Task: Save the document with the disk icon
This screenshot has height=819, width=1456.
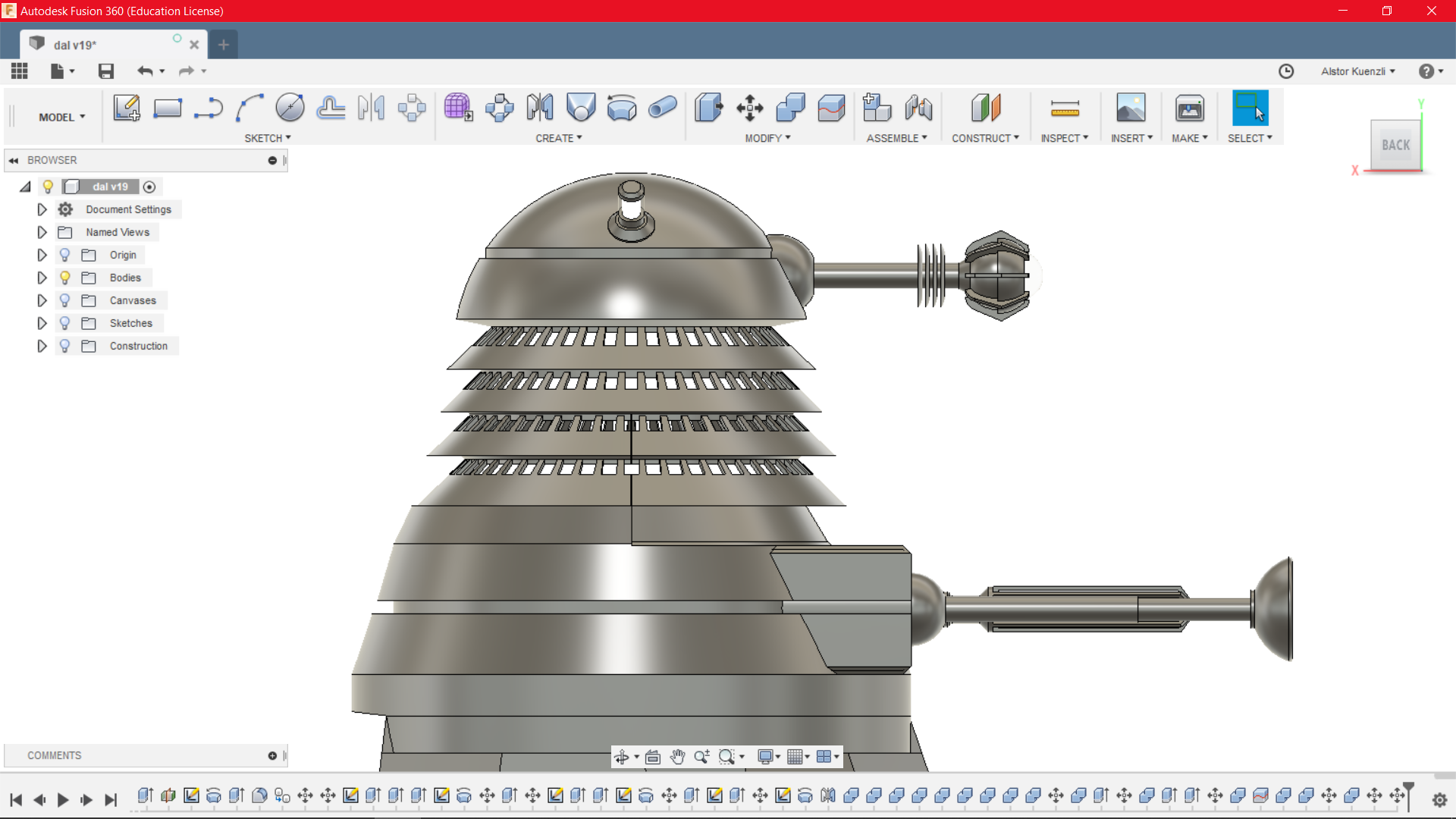Action: (x=106, y=71)
